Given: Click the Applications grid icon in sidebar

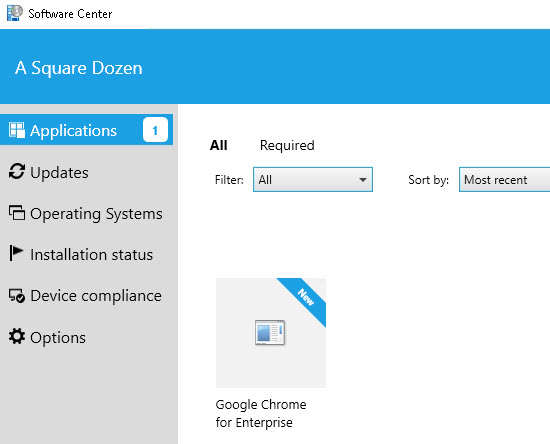Looking at the screenshot, I should pyautogui.click(x=16, y=130).
